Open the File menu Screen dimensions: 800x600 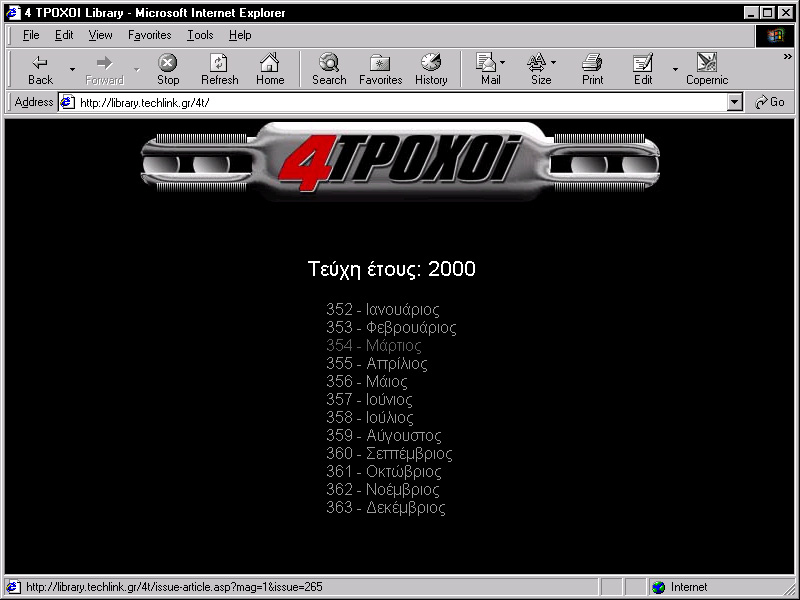point(31,35)
